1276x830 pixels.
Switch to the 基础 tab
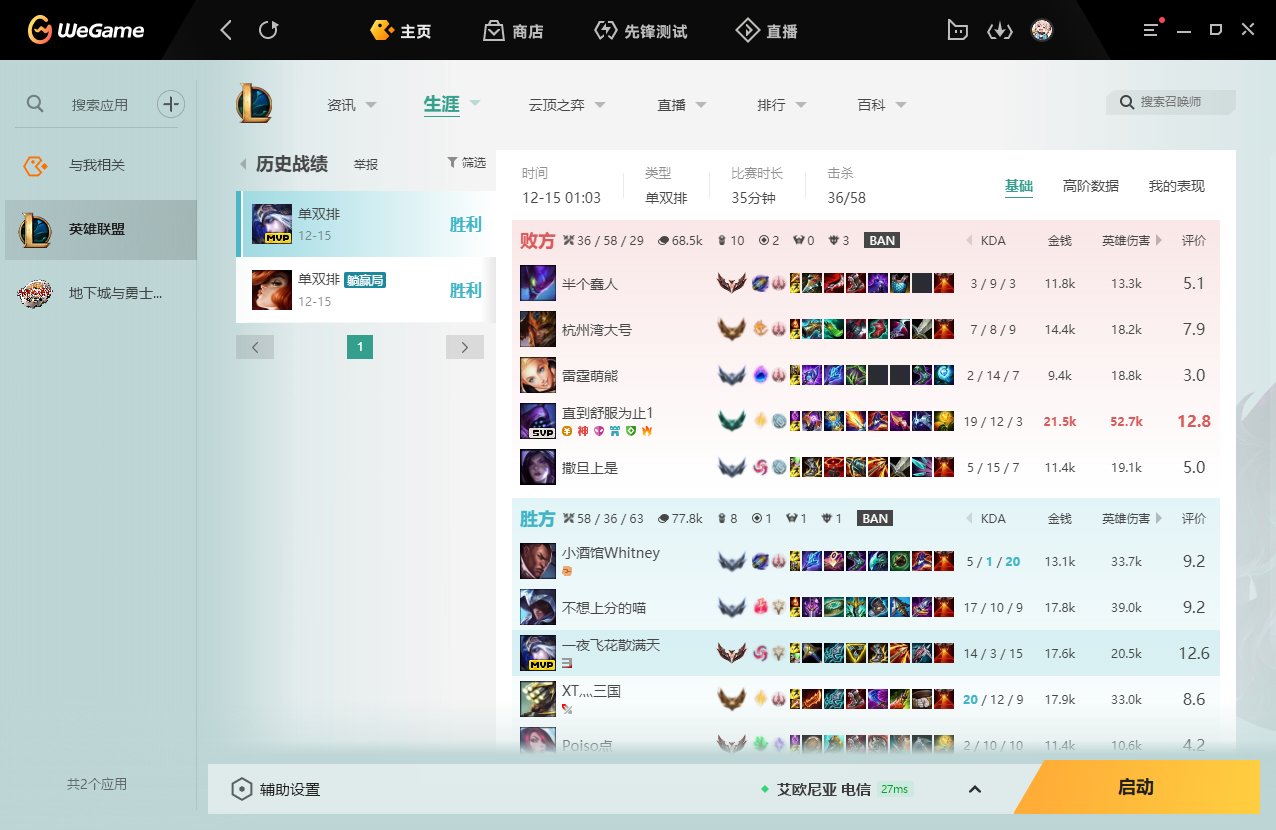(x=1019, y=186)
